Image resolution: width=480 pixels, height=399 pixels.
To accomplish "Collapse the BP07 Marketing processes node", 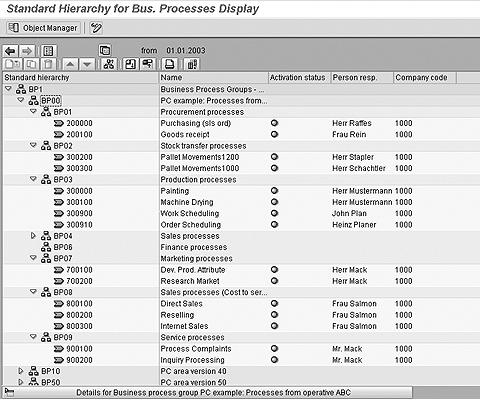I will (33, 258).
